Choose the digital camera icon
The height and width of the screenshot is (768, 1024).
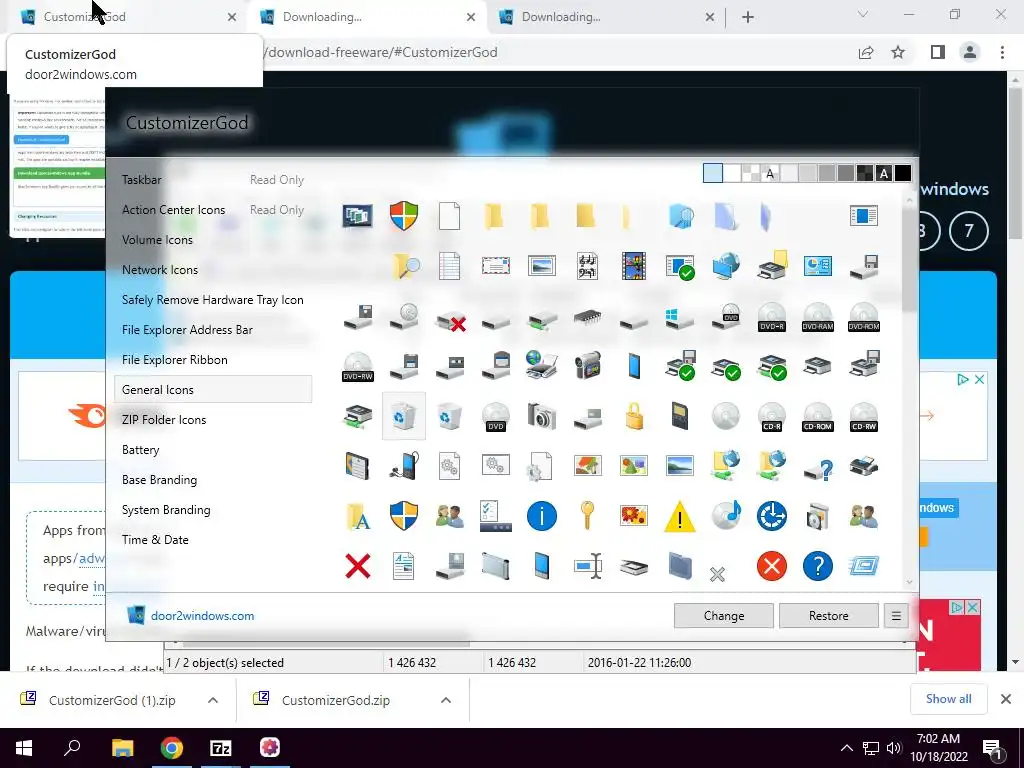[x=541, y=416]
